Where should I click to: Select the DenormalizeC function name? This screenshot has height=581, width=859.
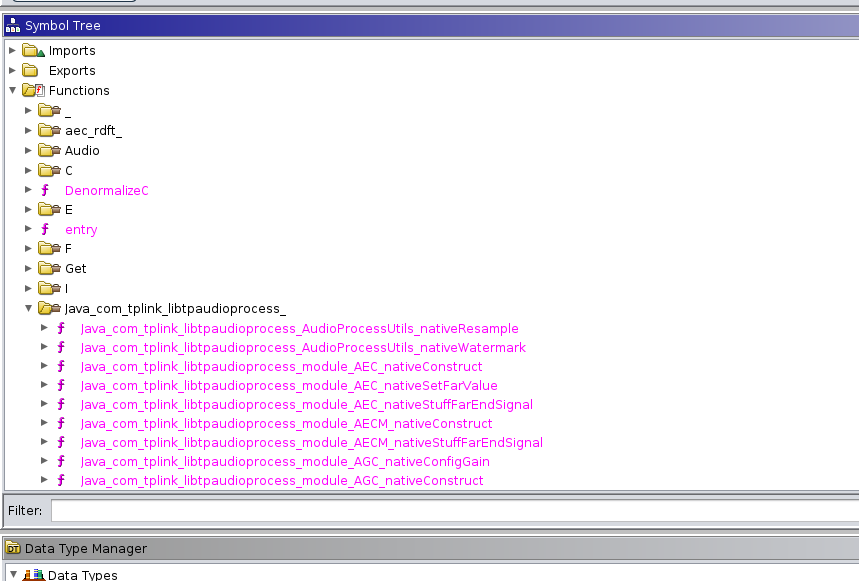(x=106, y=190)
